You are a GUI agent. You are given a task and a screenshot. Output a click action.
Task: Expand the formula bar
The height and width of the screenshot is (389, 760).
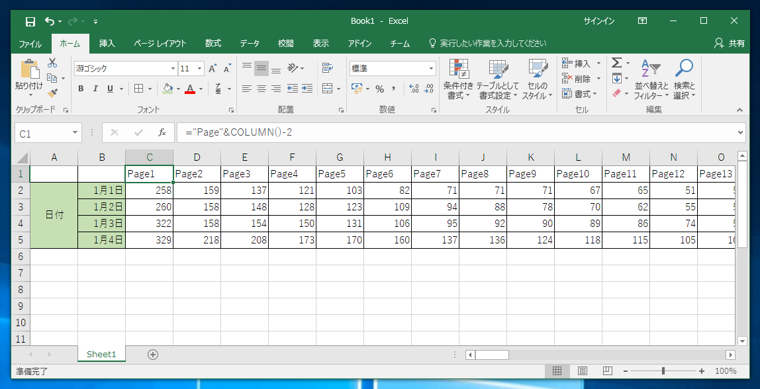(740, 132)
